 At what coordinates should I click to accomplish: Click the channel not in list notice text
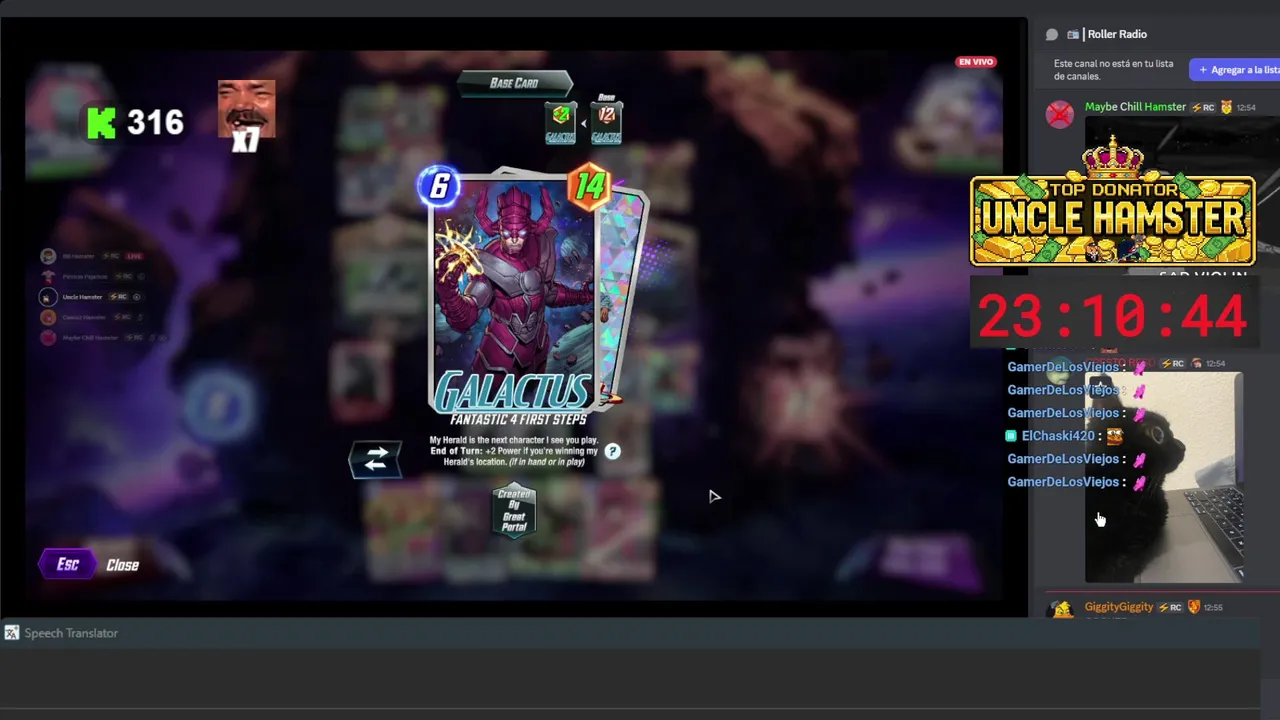[x=1113, y=70]
